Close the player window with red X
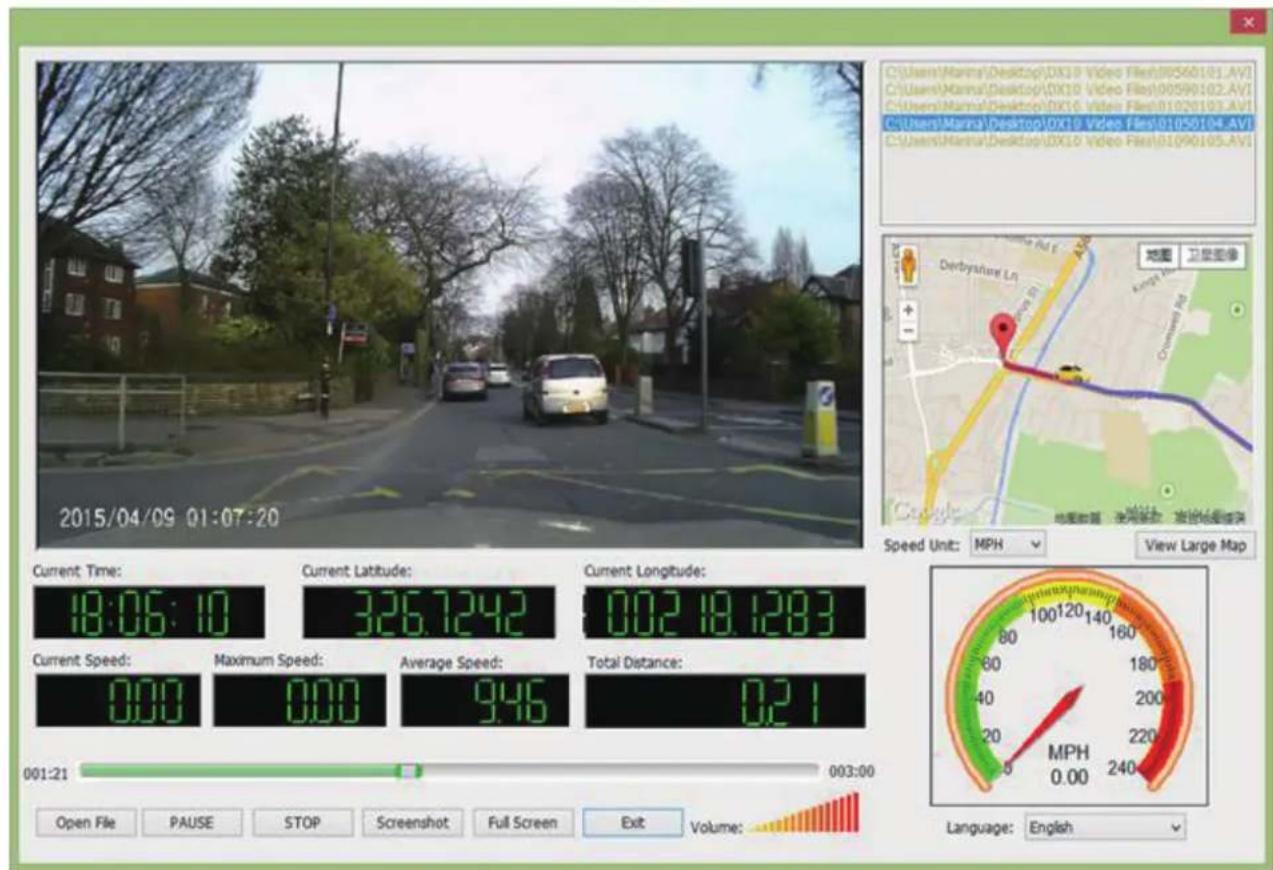The image size is (1273, 870). 1247,23
